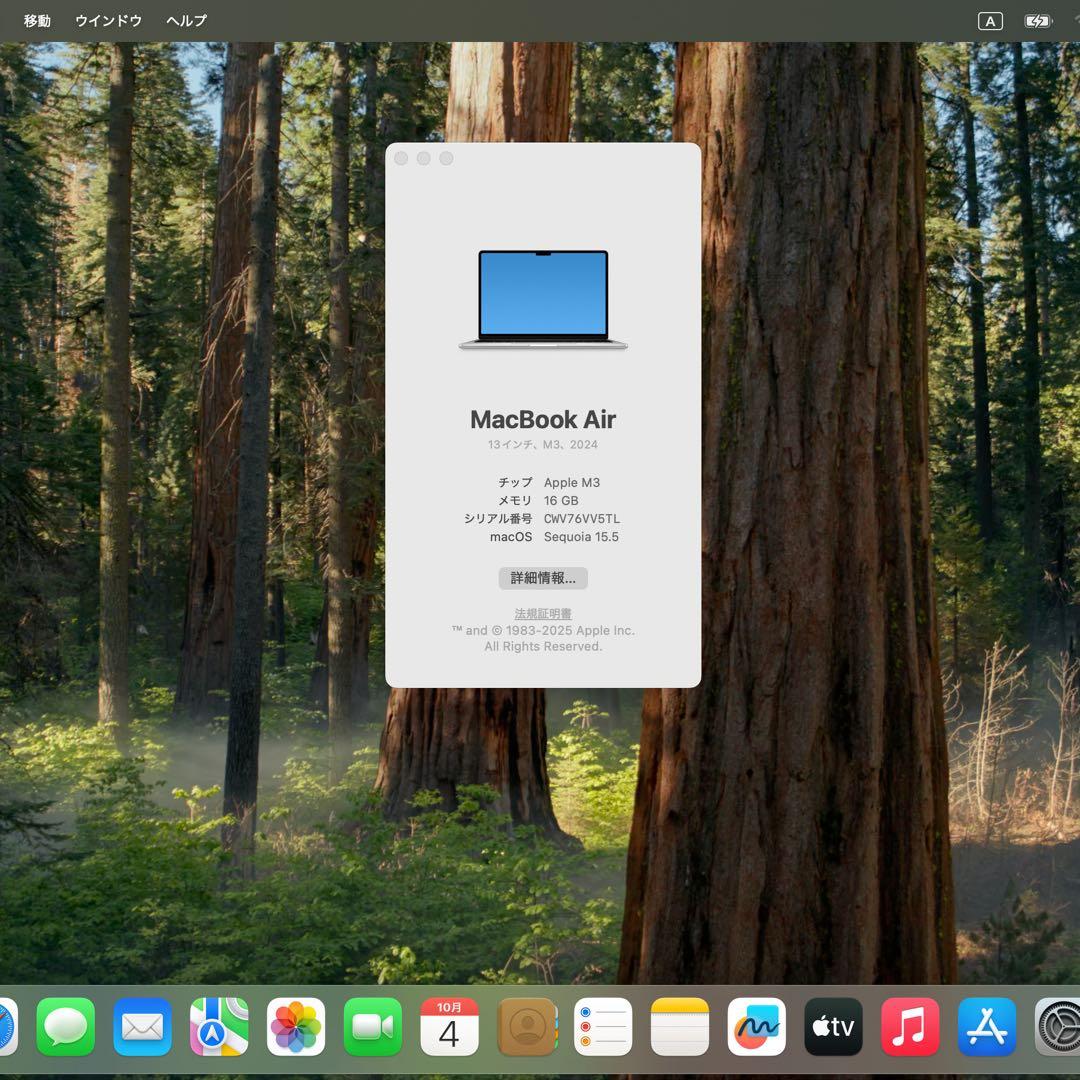Viewport: 1080px width, 1080px height.
Task: Open the 法規証明書 link
Action: coord(542,613)
